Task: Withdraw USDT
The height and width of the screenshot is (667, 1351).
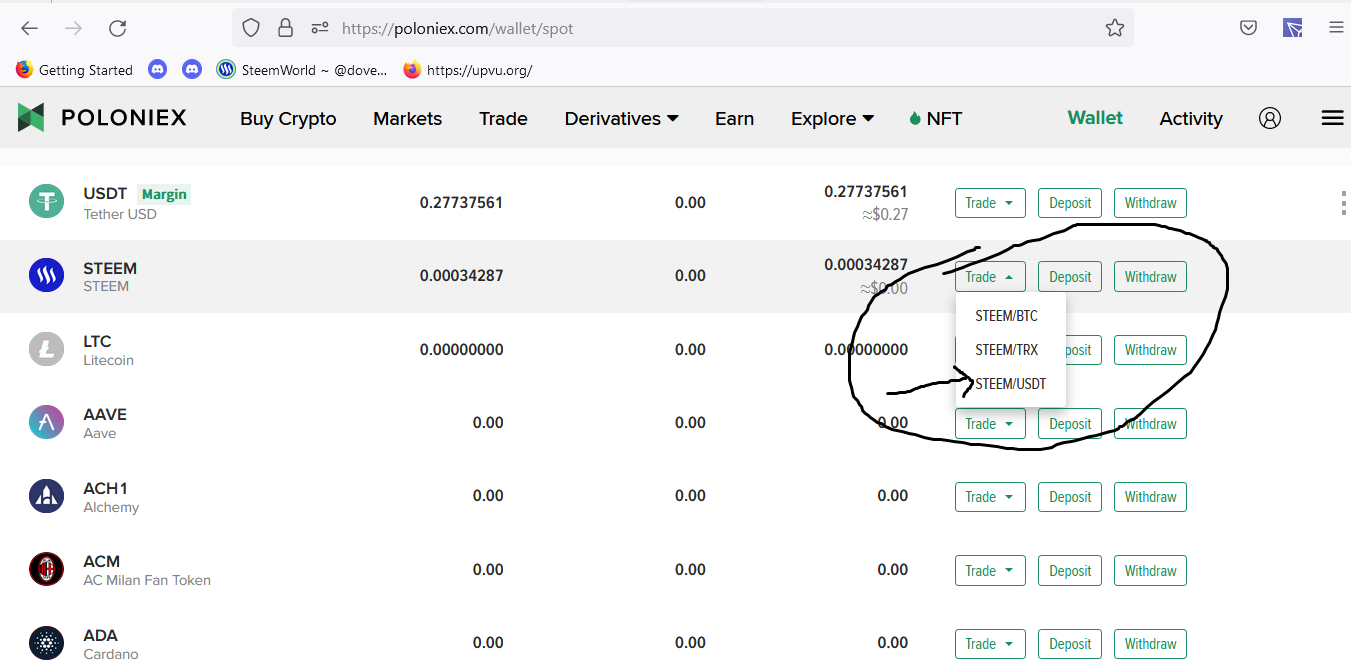Action: [1150, 203]
